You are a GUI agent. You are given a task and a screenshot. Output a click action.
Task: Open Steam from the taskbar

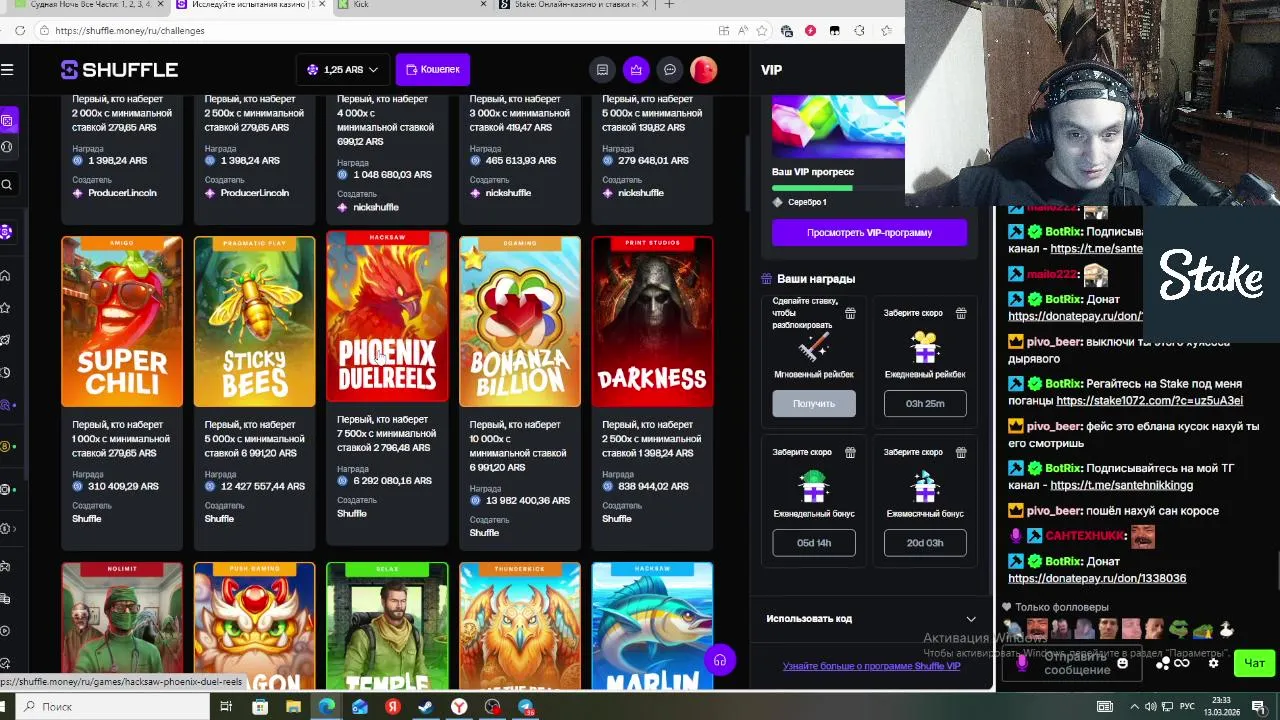[x=426, y=707]
